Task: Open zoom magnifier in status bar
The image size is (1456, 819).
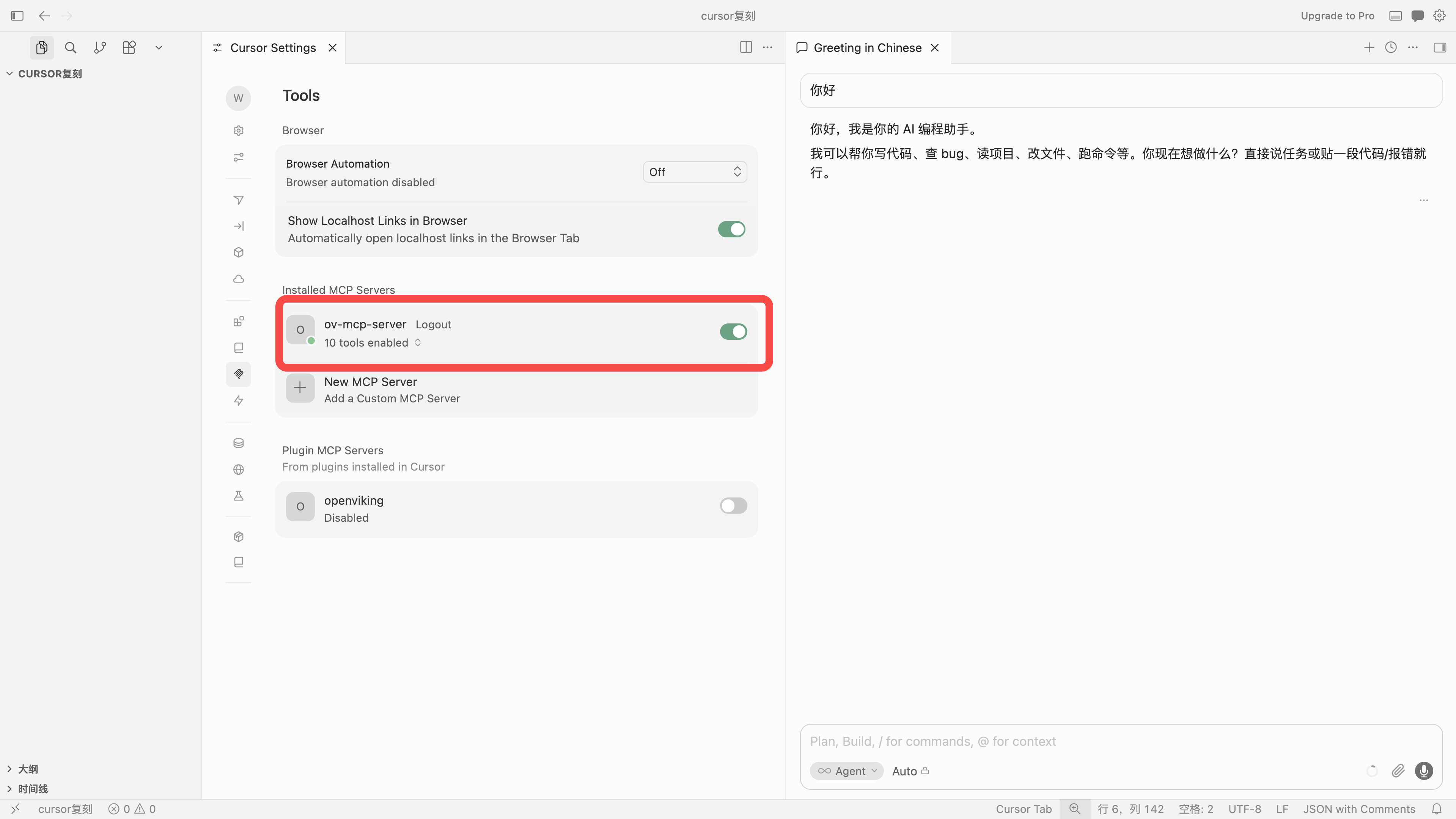Action: 1075,809
